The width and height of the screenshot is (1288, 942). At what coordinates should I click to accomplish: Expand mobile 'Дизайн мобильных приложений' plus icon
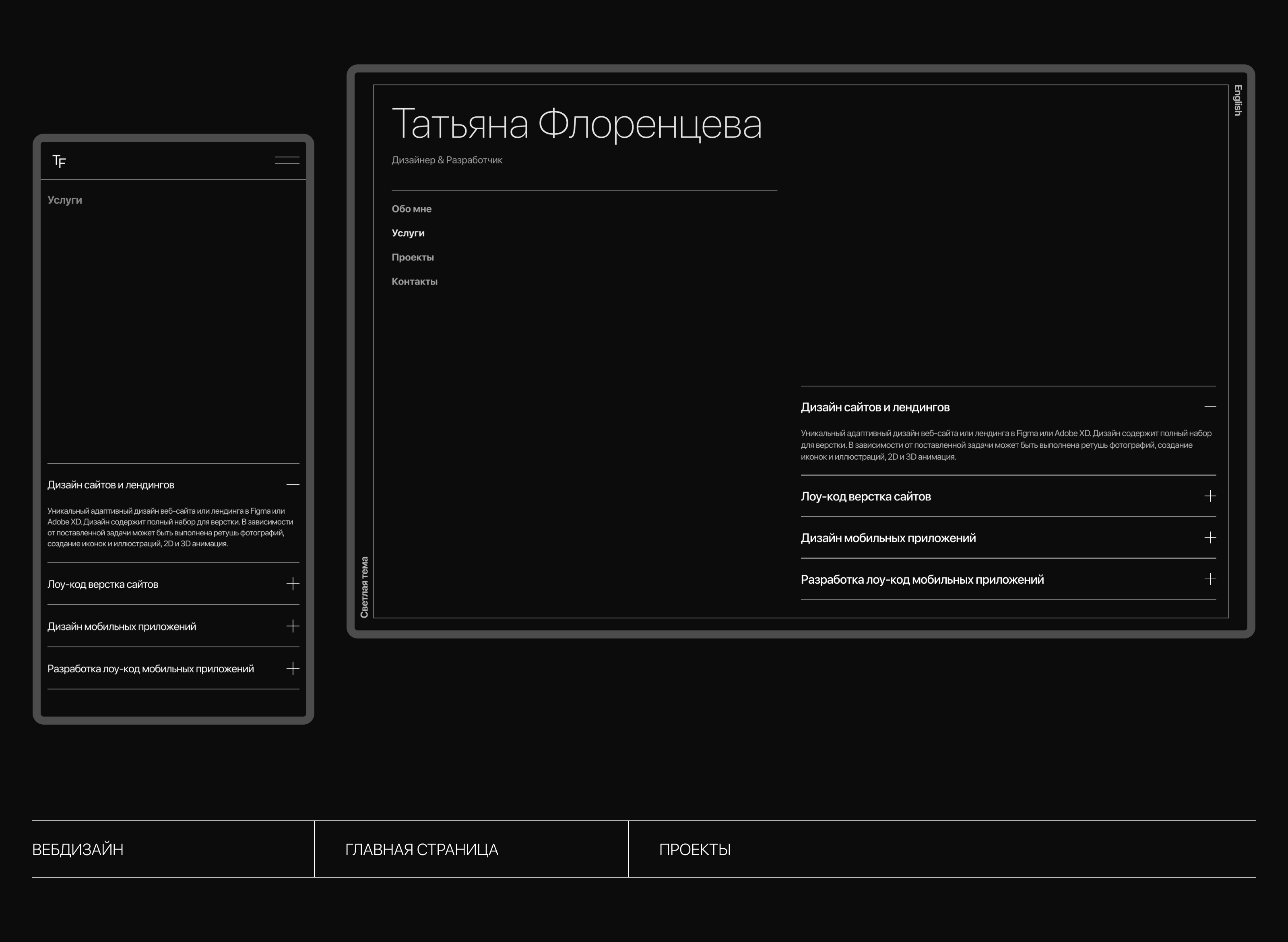(293, 626)
